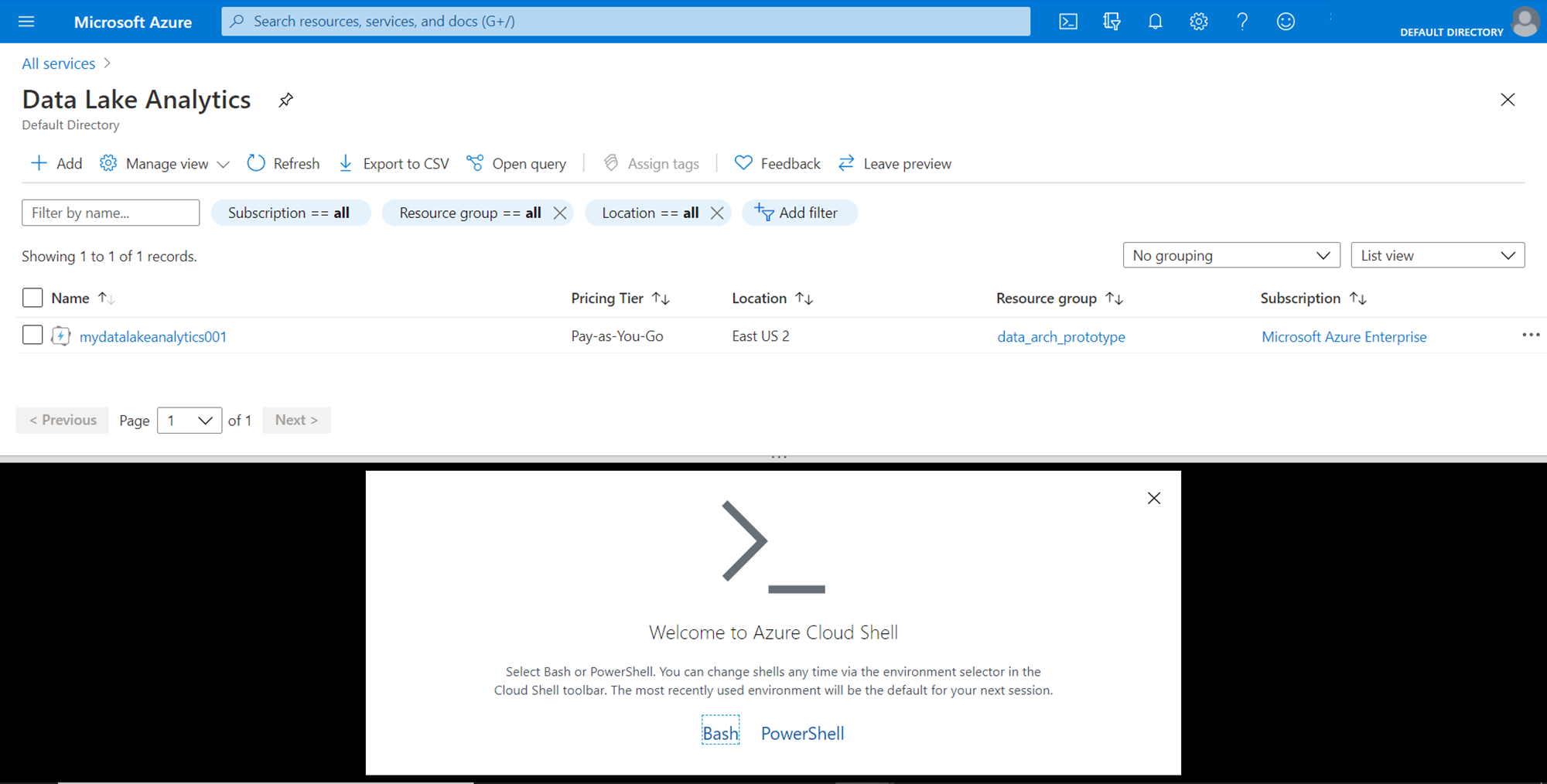The height and width of the screenshot is (784, 1547).
Task: Sort by Resource group column
Action: tap(1060, 298)
